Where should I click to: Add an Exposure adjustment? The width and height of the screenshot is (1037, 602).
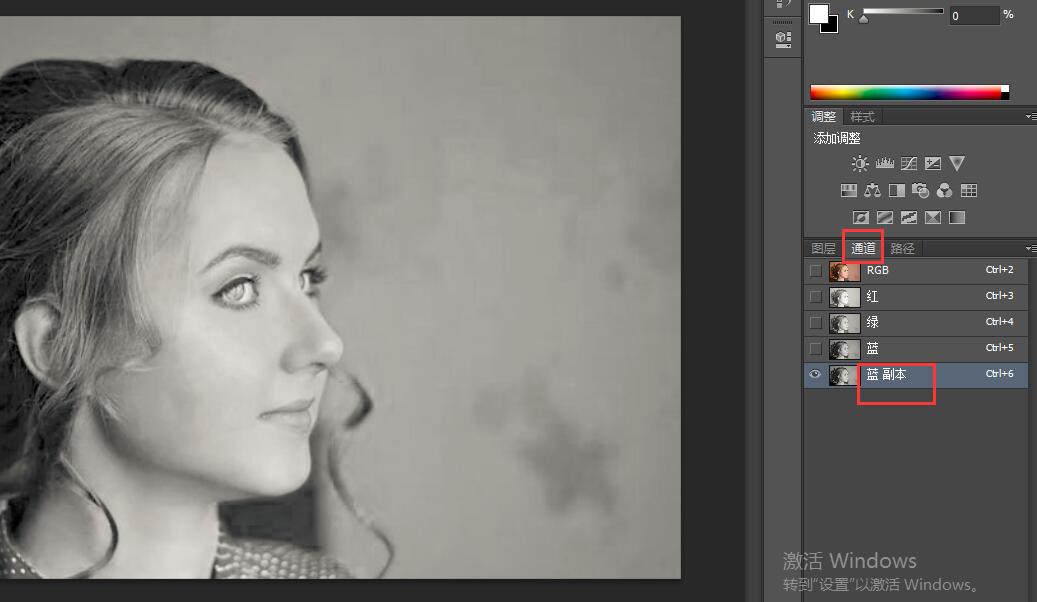point(932,164)
